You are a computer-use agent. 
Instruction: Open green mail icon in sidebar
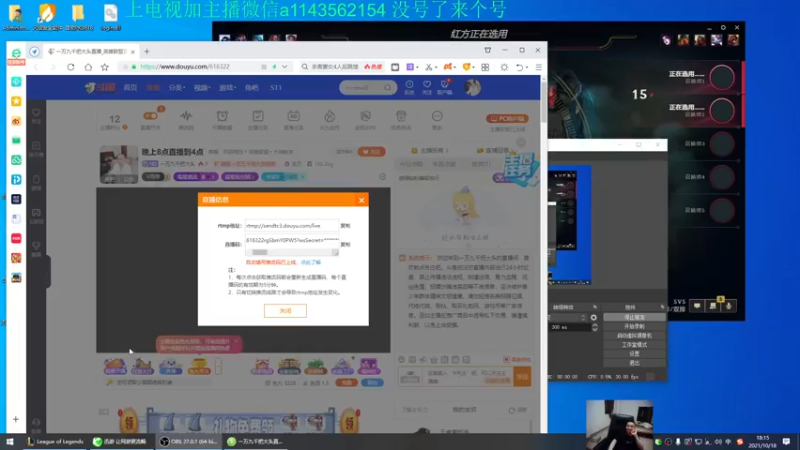click(16, 140)
